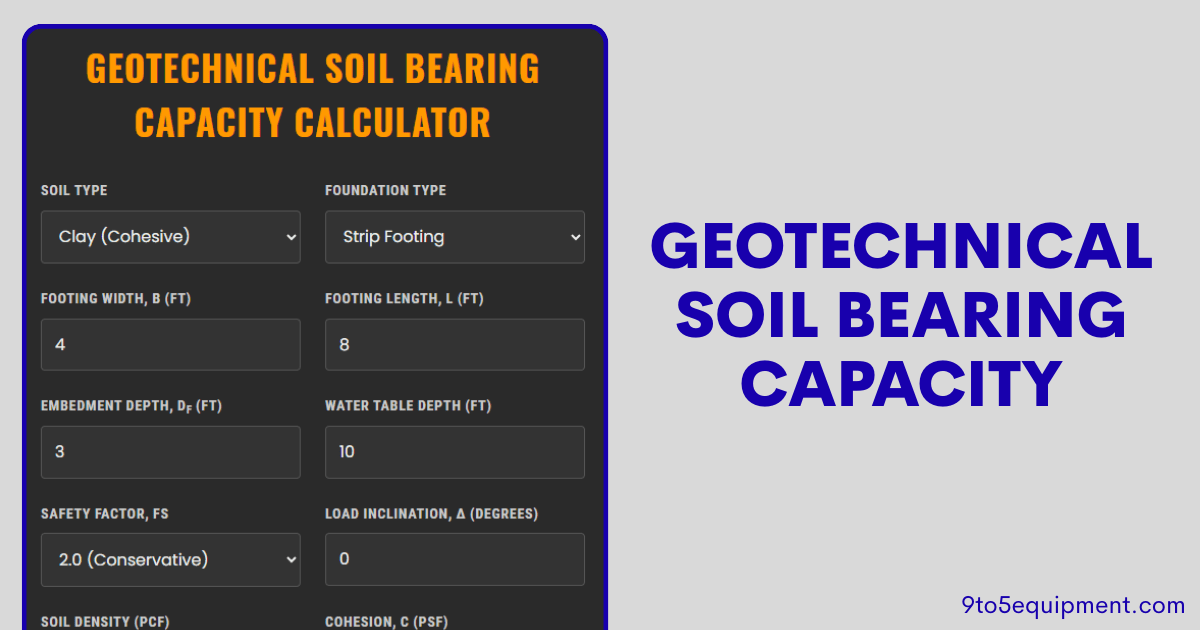Edit the Embedment Depth value of 3
The image size is (1200, 630).
point(170,452)
